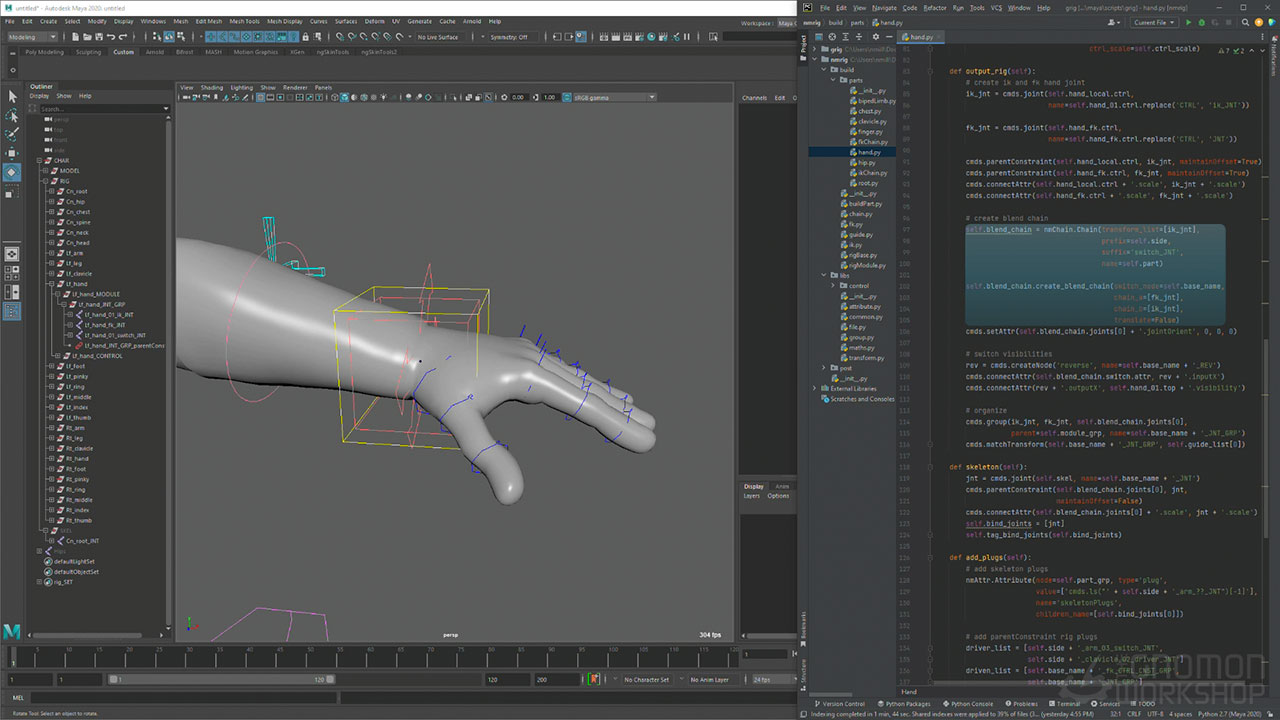Select the Move tool in Maya toolbox
Image resolution: width=1280 pixels, height=720 pixels.
[x=13, y=153]
